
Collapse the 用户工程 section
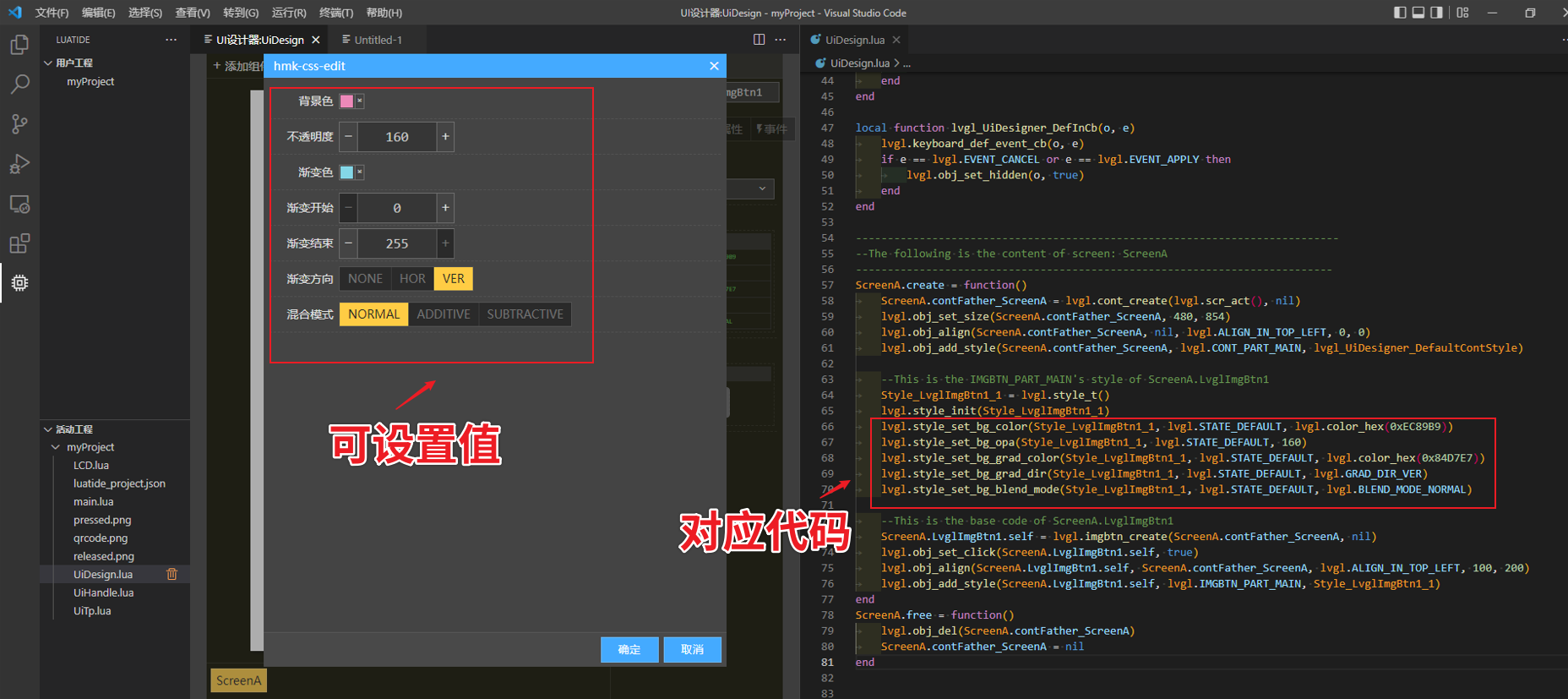(48, 63)
